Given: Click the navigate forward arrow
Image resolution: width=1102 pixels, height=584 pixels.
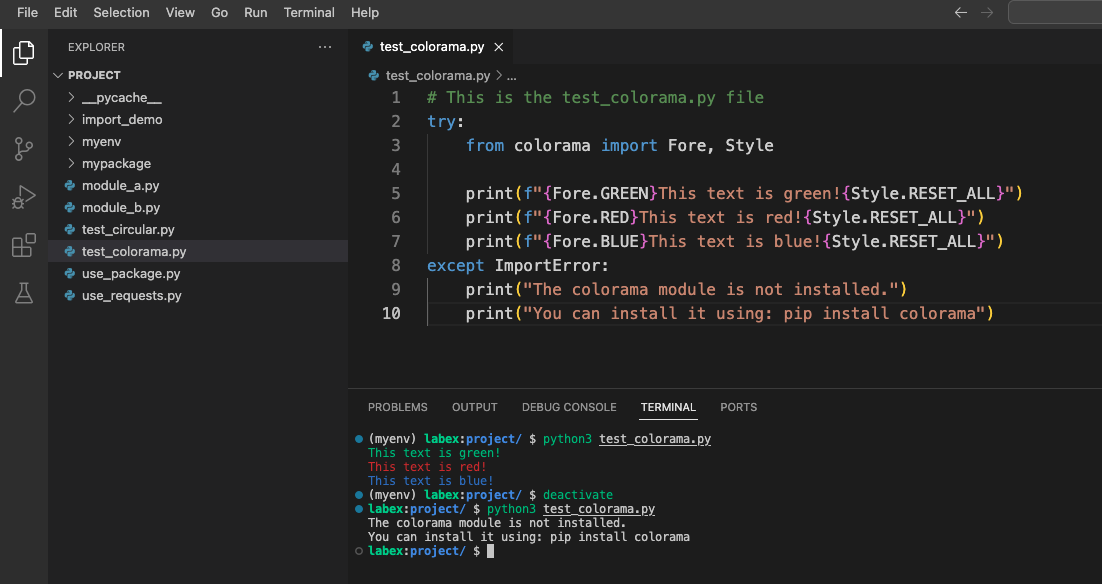Looking at the screenshot, I should coord(986,12).
